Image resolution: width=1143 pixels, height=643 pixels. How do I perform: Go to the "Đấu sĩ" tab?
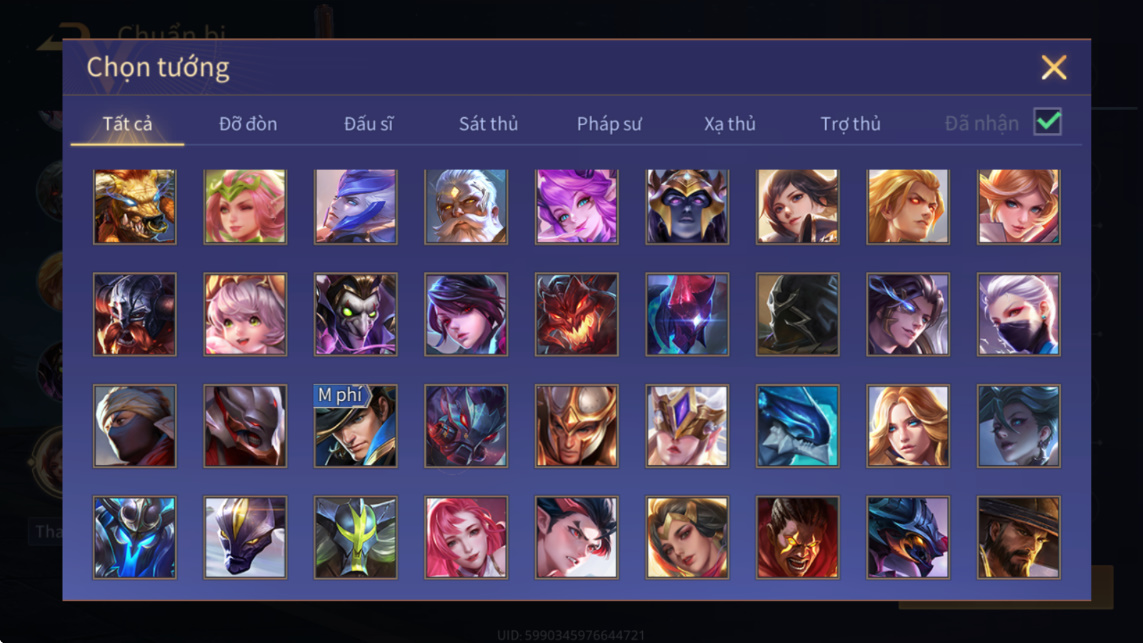(369, 124)
